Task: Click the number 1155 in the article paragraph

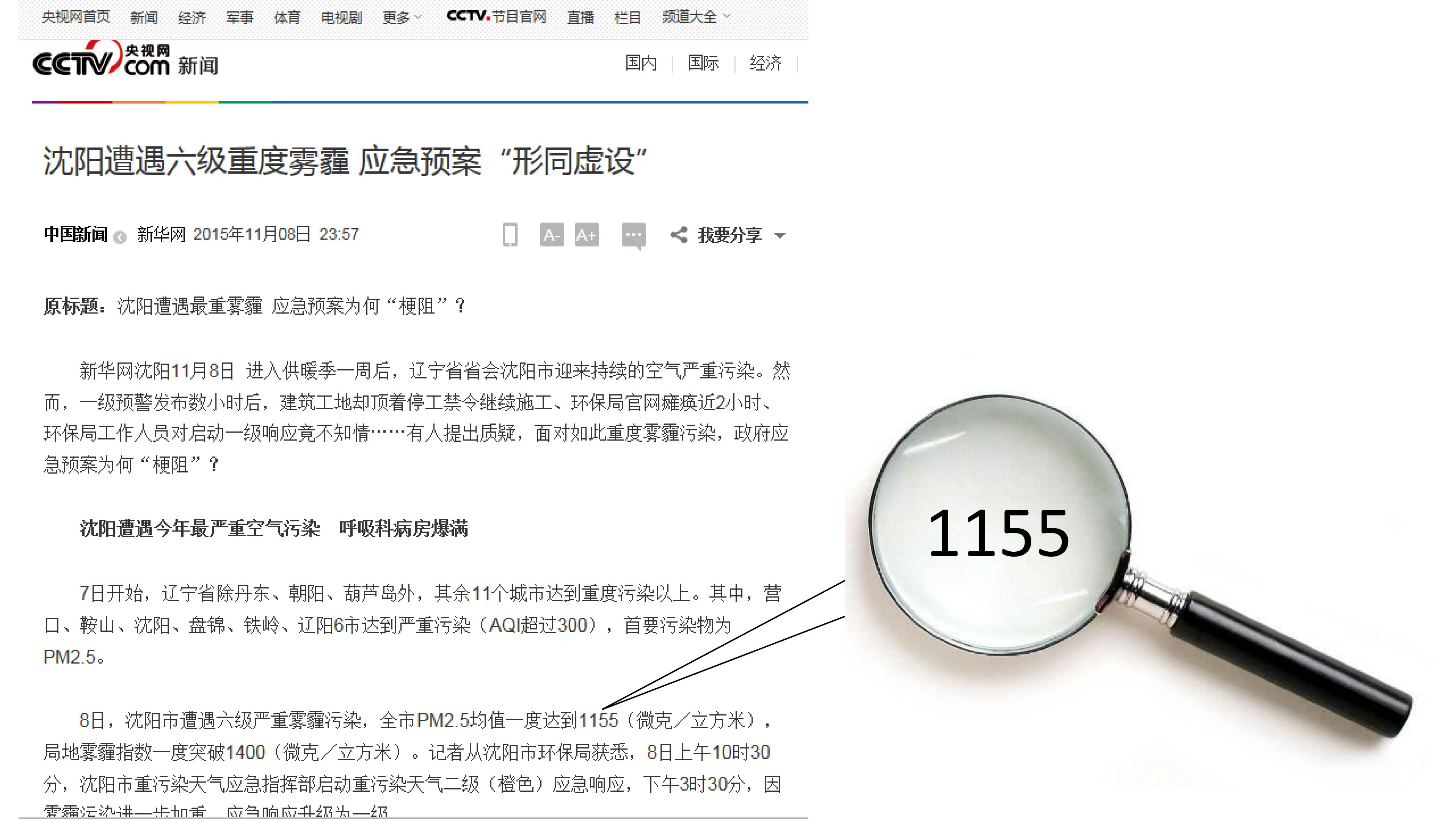Action: 599,720
